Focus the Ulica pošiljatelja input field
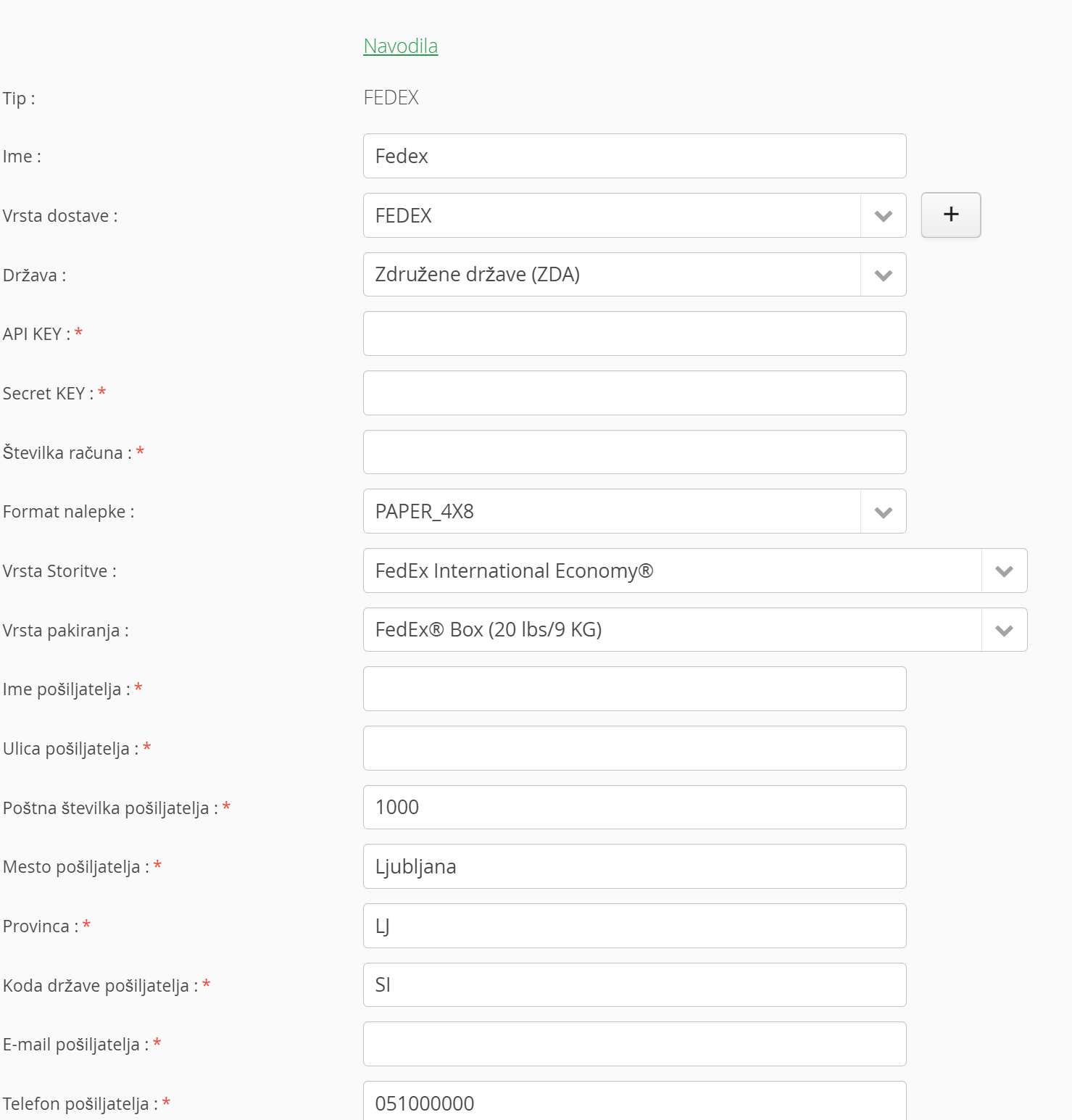 [634, 748]
